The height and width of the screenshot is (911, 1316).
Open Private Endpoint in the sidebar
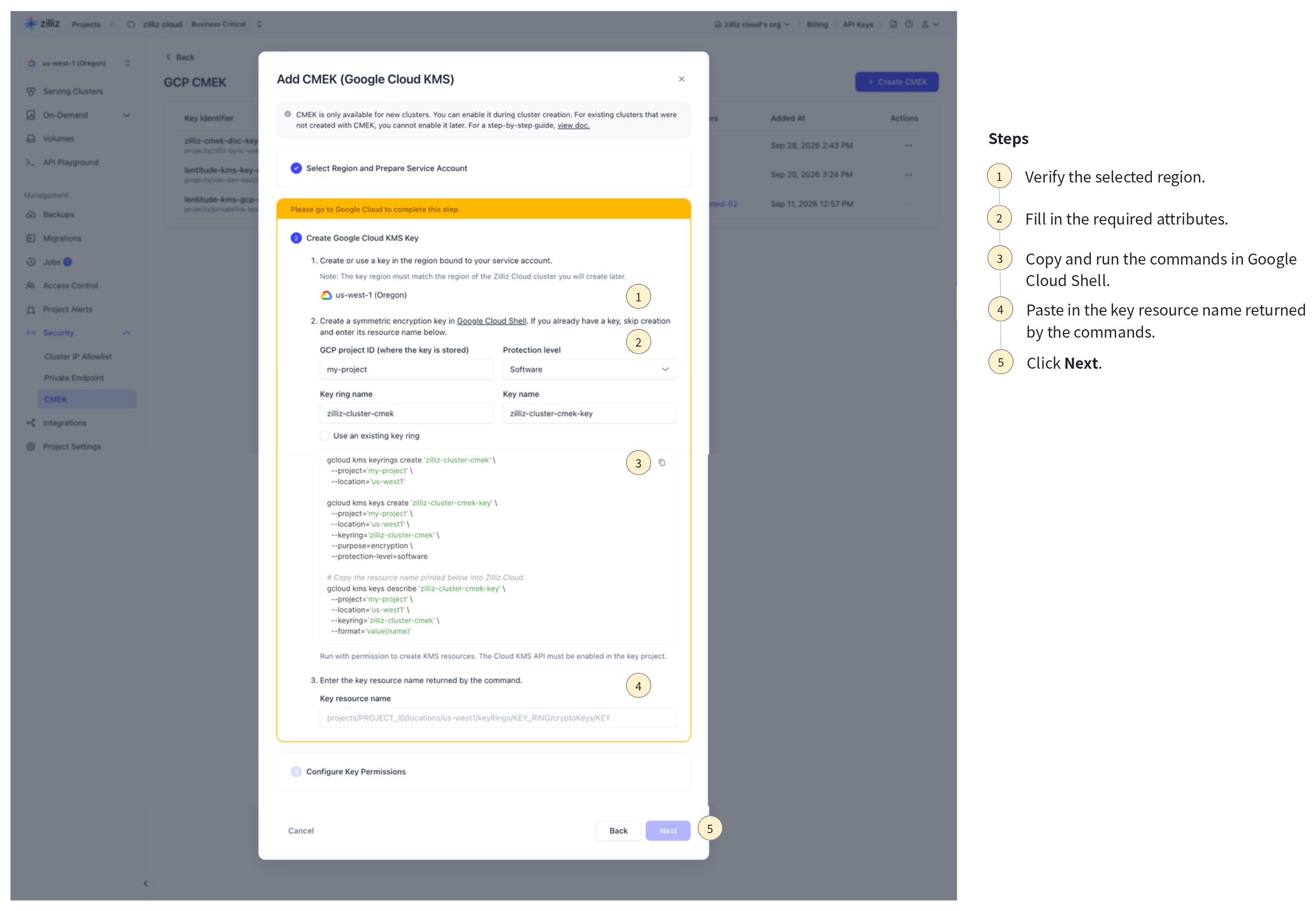click(x=74, y=378)
